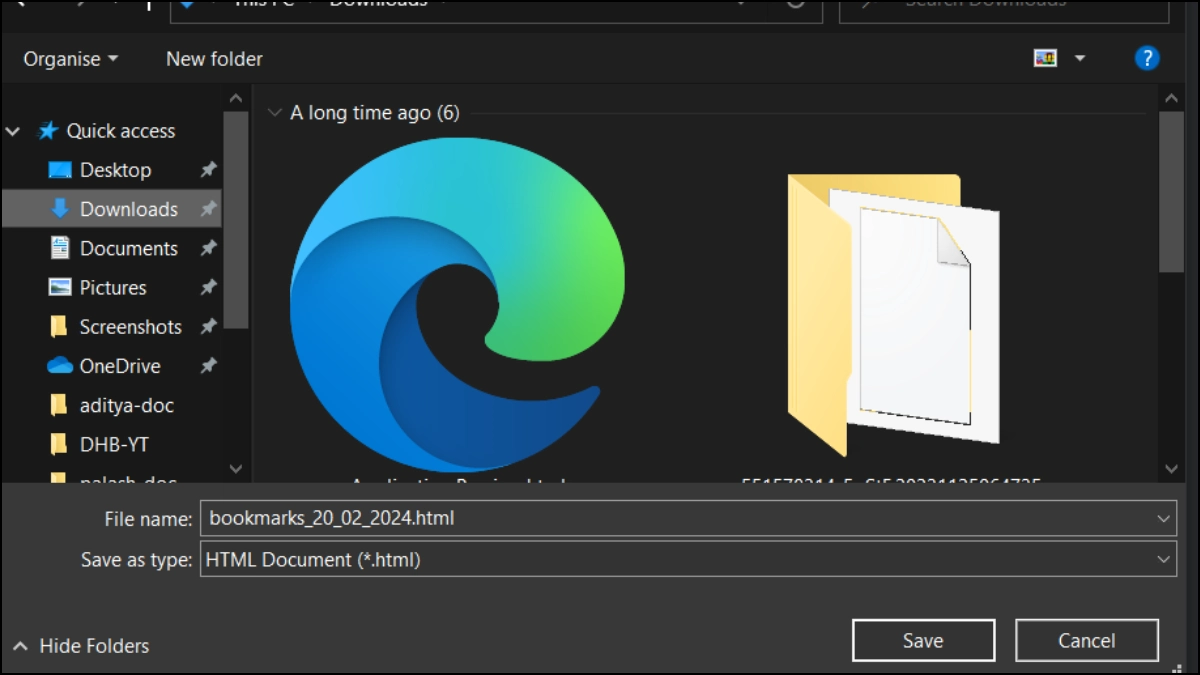Open the view options dropdown arrow
Image resolution: width=1200 pixels, height=675 pixels.
click(1080, 59)
